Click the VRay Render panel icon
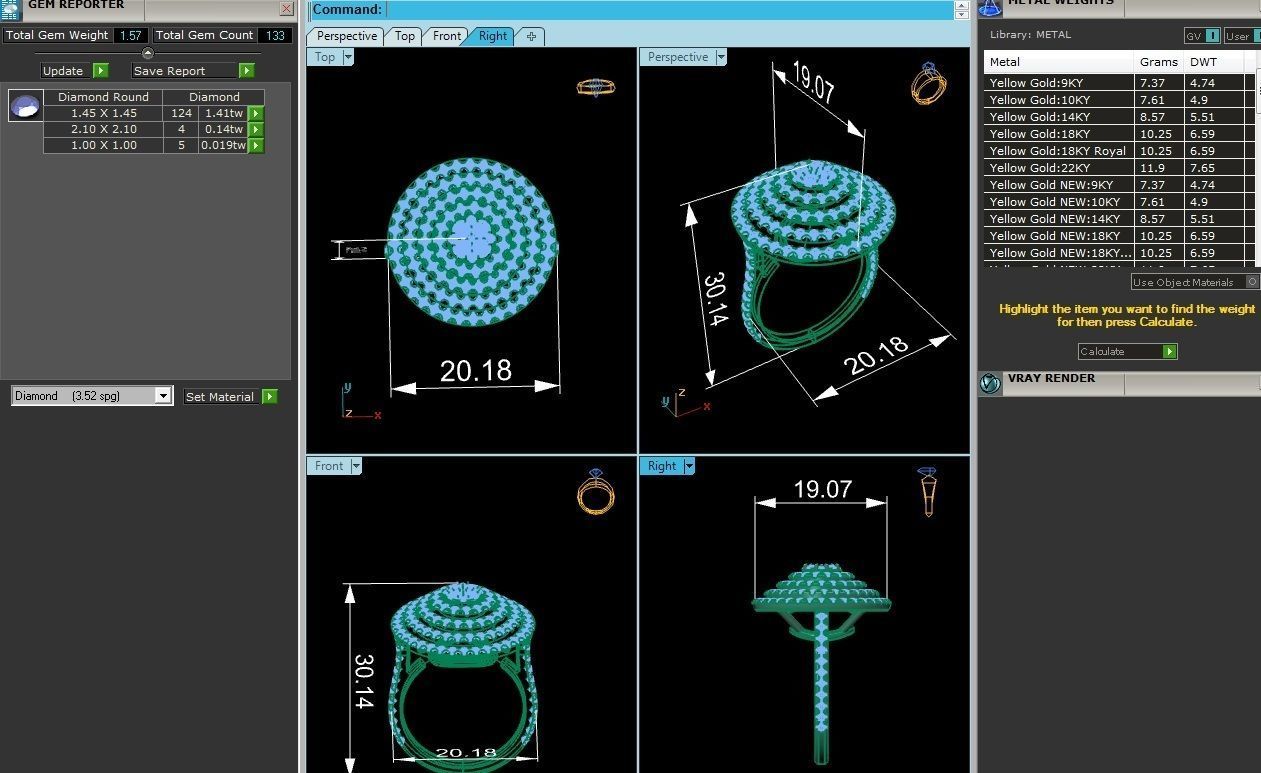The image size is (1261, 773). tap(990, 384)
